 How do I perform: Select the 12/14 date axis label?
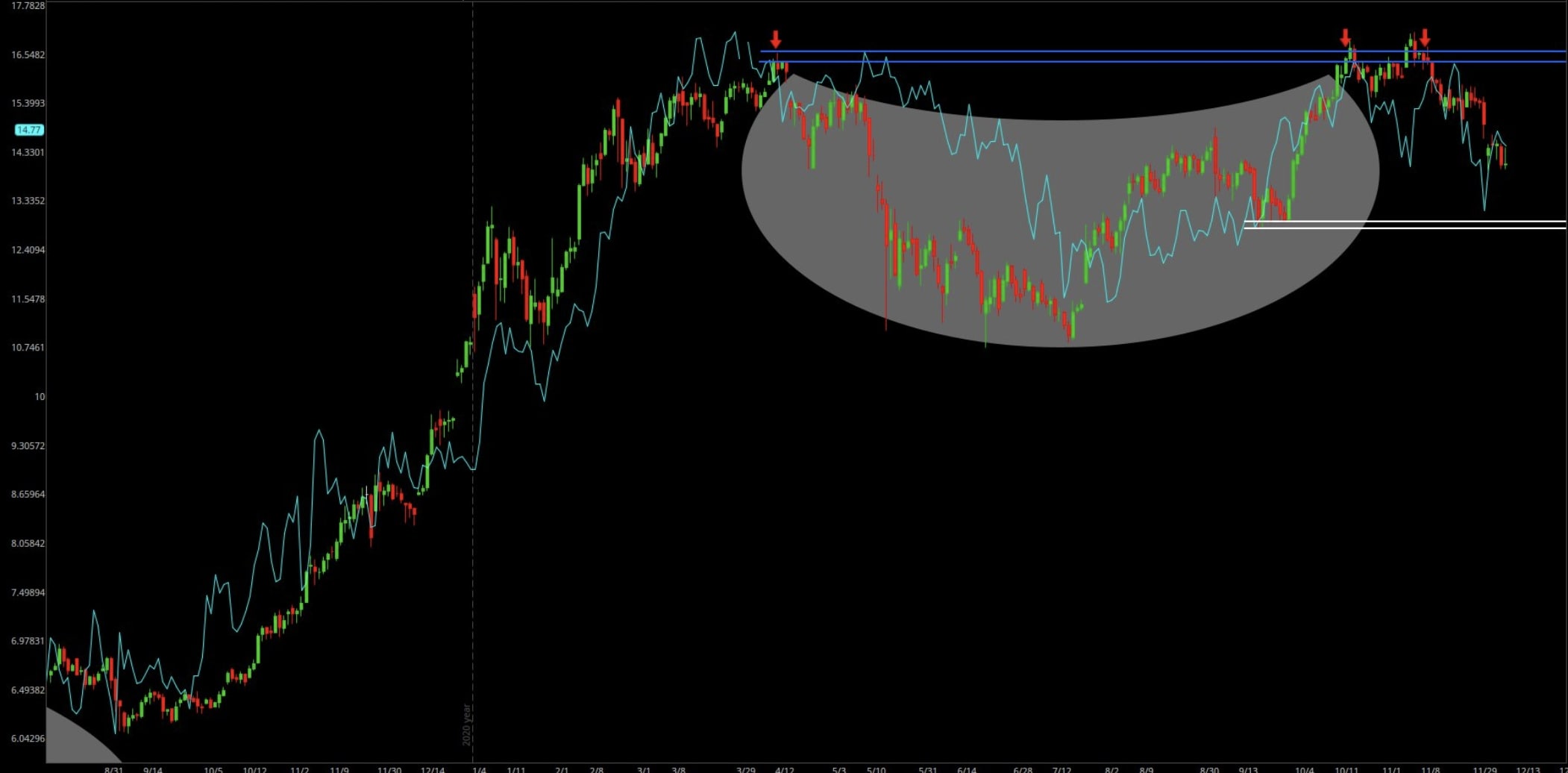(x=433, y=769)
